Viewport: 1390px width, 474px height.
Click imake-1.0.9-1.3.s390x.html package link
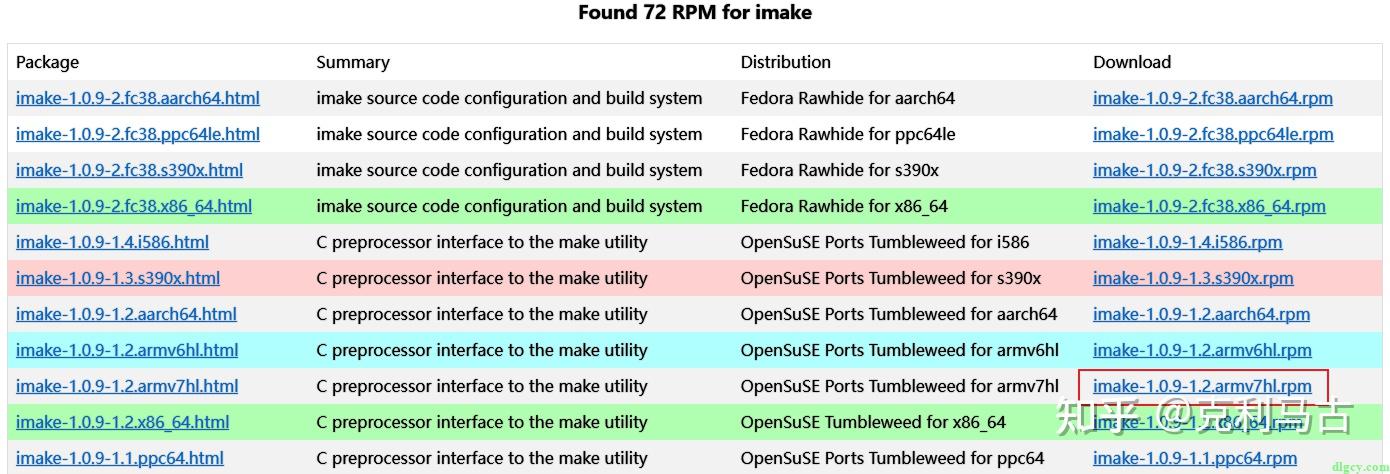(118, 278)
